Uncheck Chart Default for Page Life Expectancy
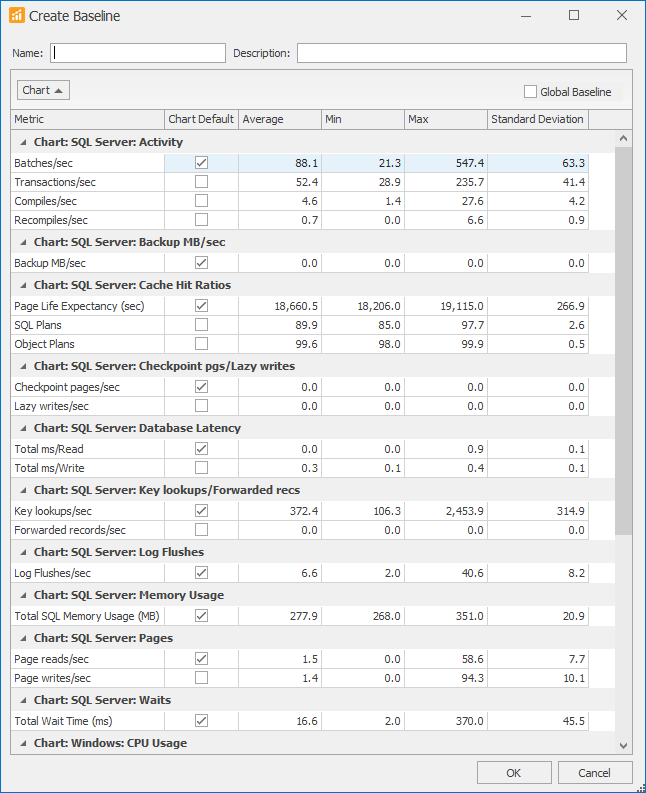Screen dimensions: 646x793 coord(201,305)
